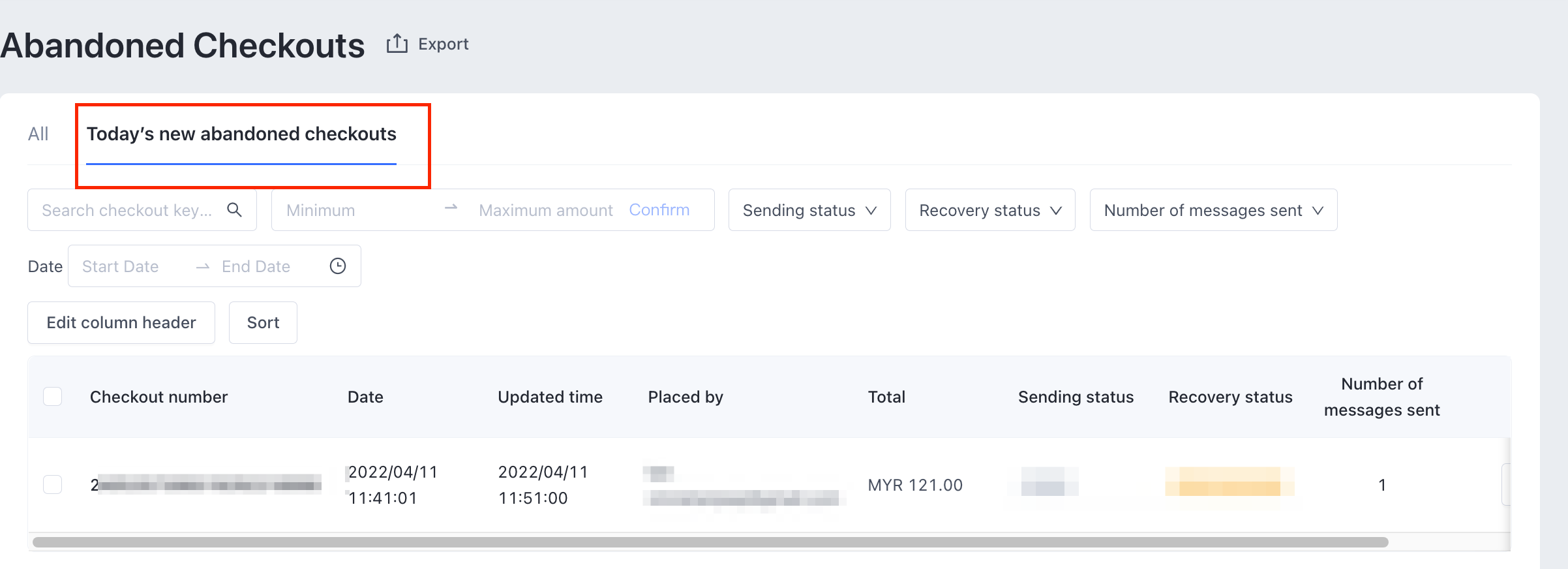Check the first checkout row checkbox

pyautogui.click(x=52, y=485)
